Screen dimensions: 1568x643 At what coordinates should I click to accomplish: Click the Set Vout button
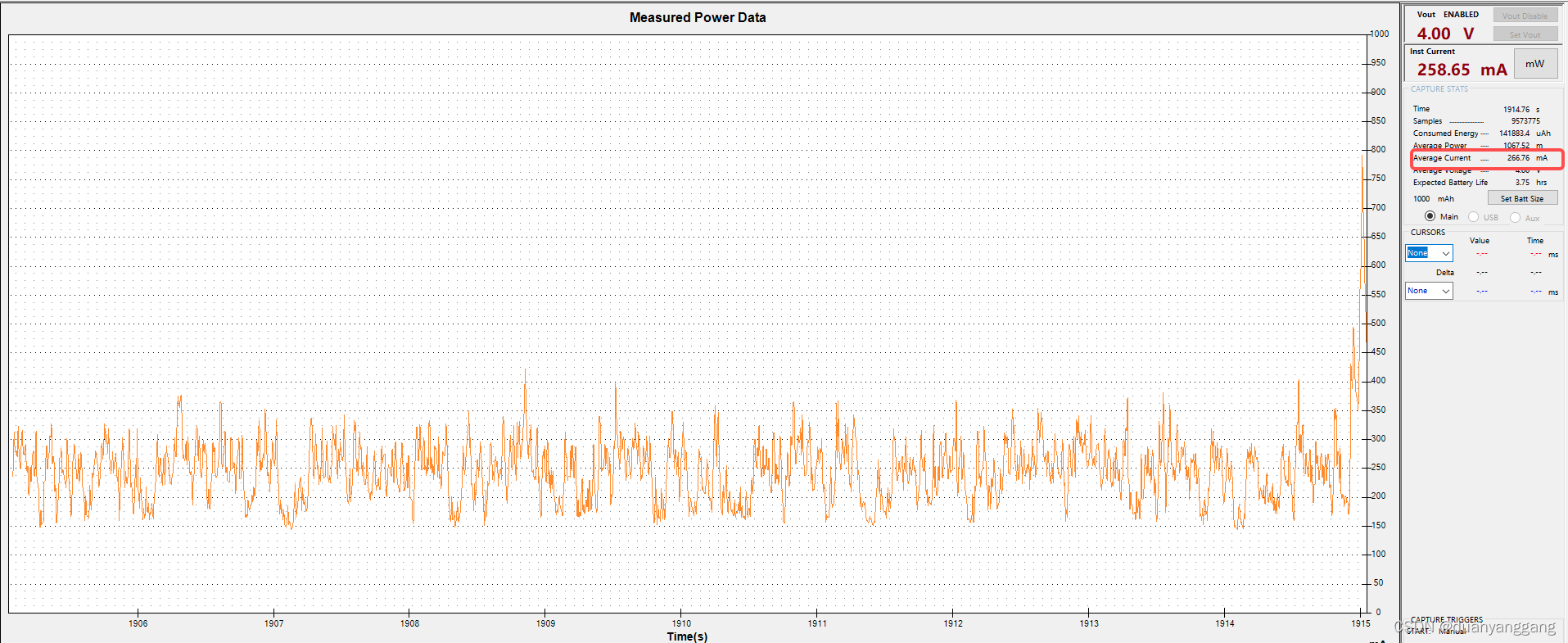pyautogui.click(x=1525, y=34)
